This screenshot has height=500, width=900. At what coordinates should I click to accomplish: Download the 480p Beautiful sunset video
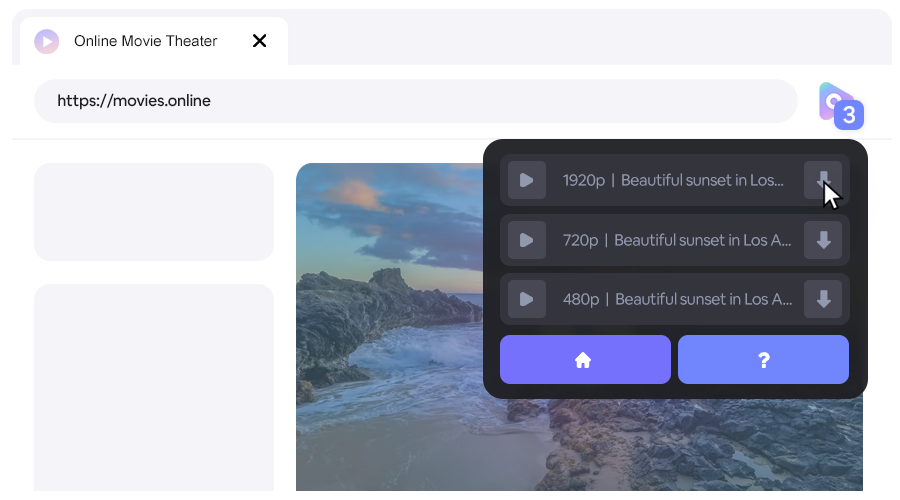point(823,299)
